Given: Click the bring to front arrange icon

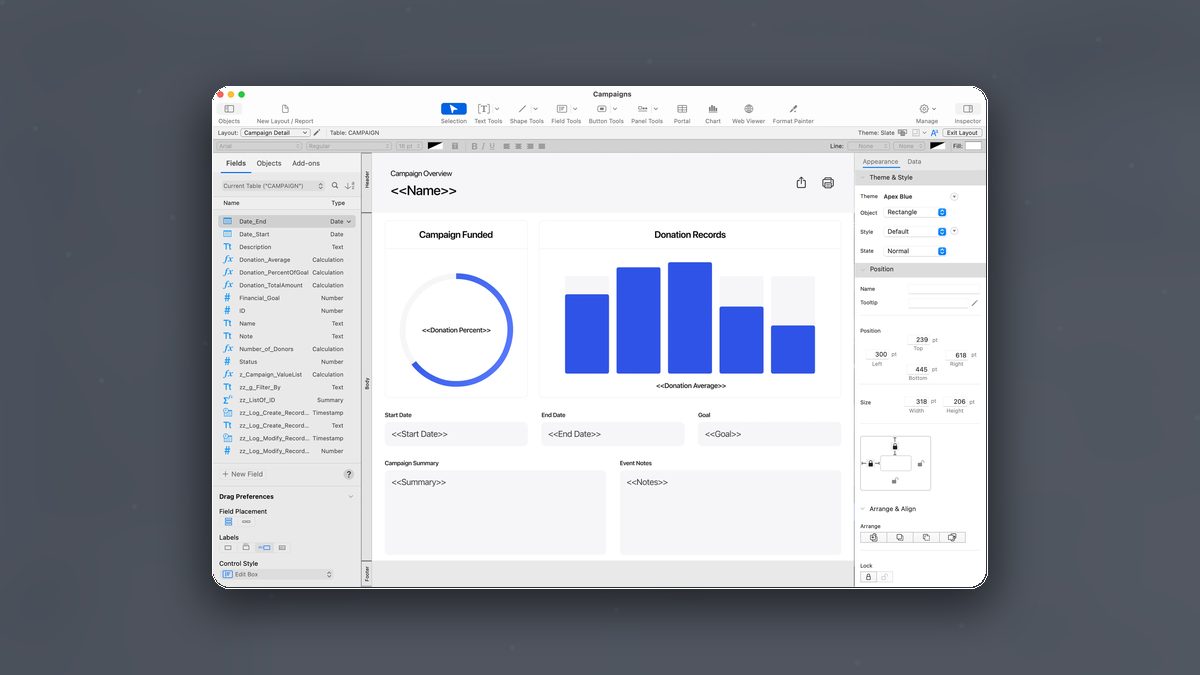Looking at the screenshot, I should tap(874, 537).
